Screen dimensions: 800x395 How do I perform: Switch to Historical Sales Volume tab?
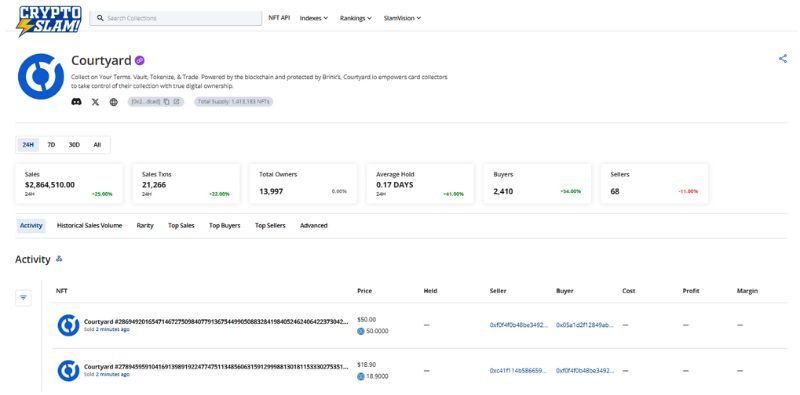click(x=89, y=226)
